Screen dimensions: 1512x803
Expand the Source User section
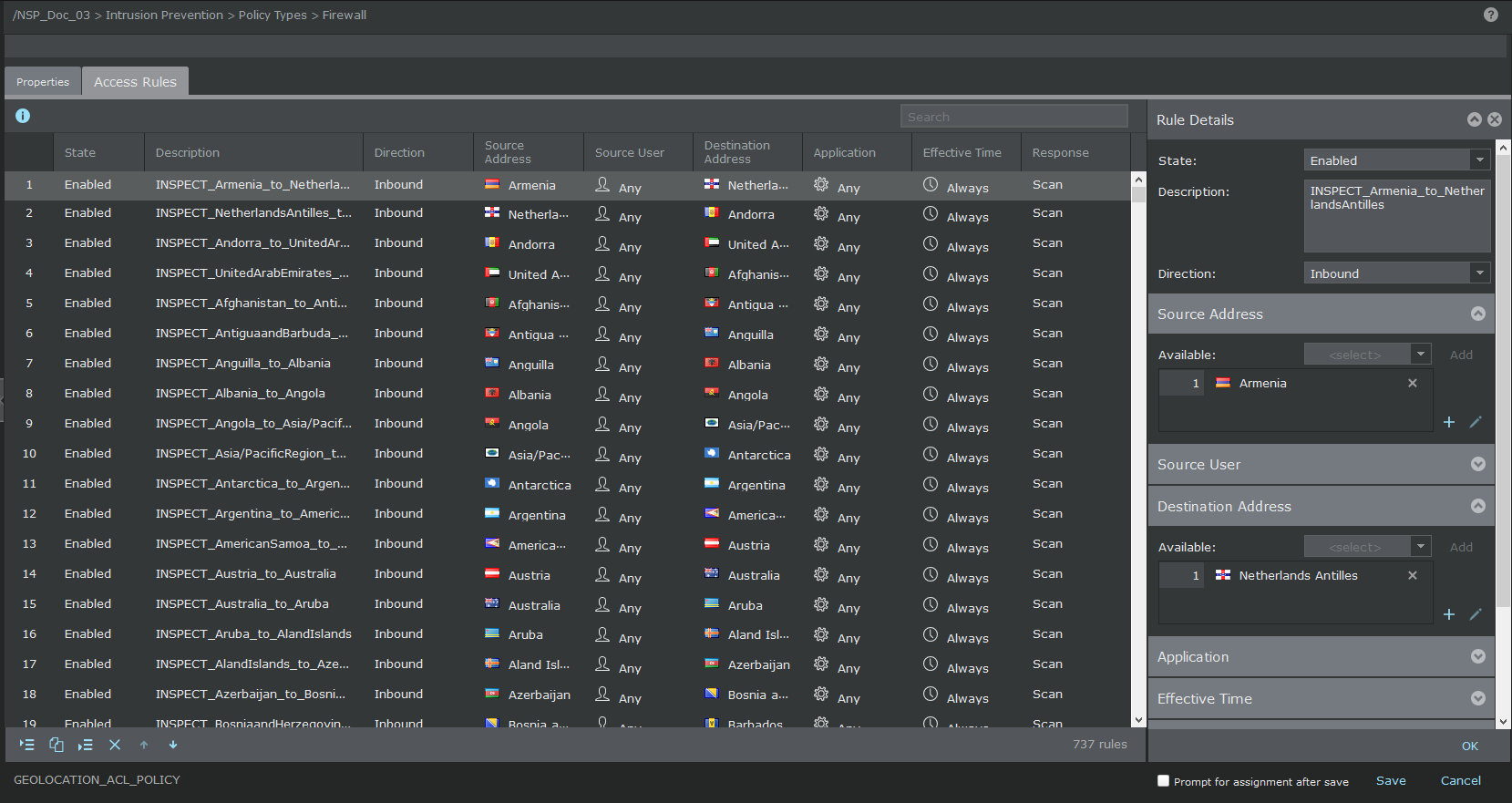point(1478,464)
